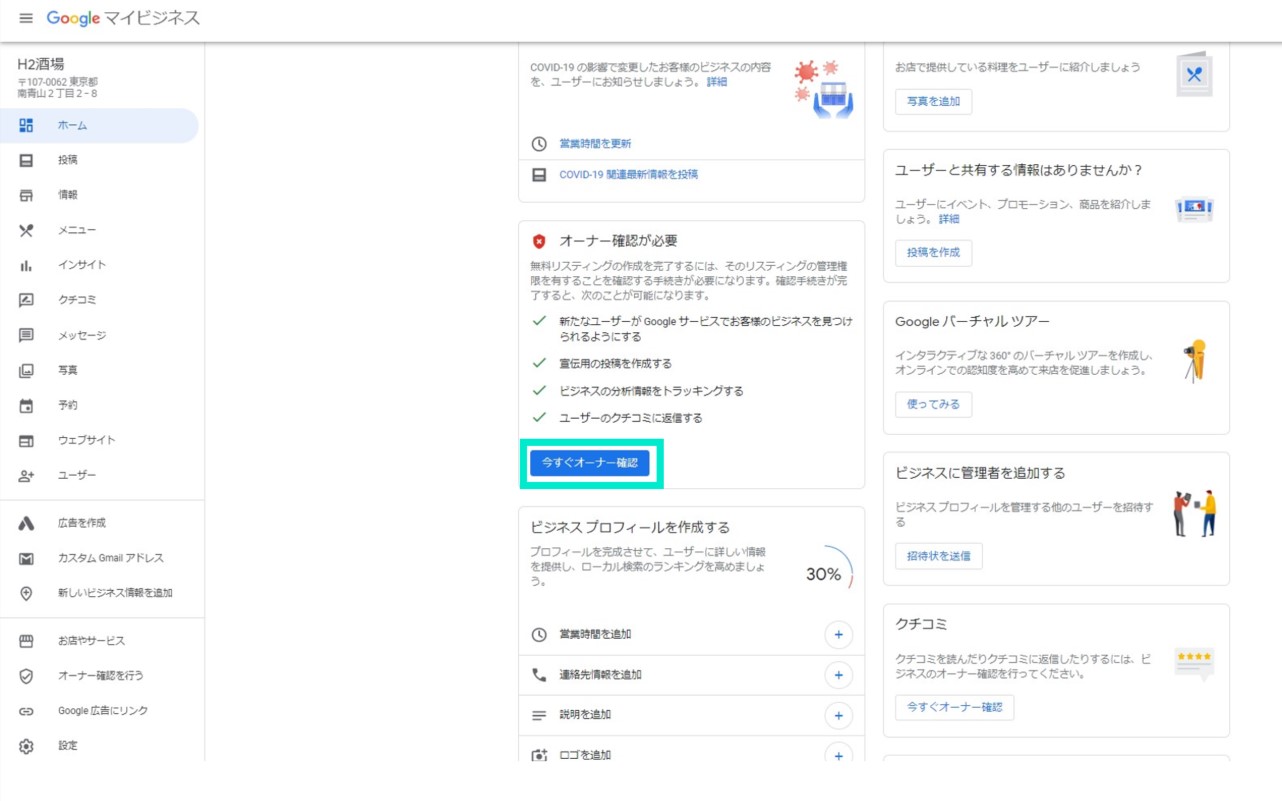Open インサイト in the sidebar
This screenshot has height=801, width=1282.
click(x=99, y=265)
